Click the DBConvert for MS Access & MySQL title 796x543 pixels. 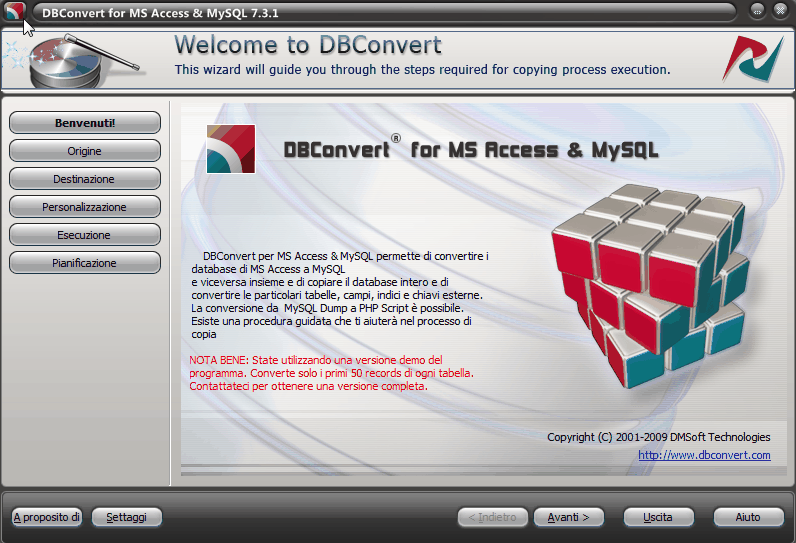click(x=471, y=150)
